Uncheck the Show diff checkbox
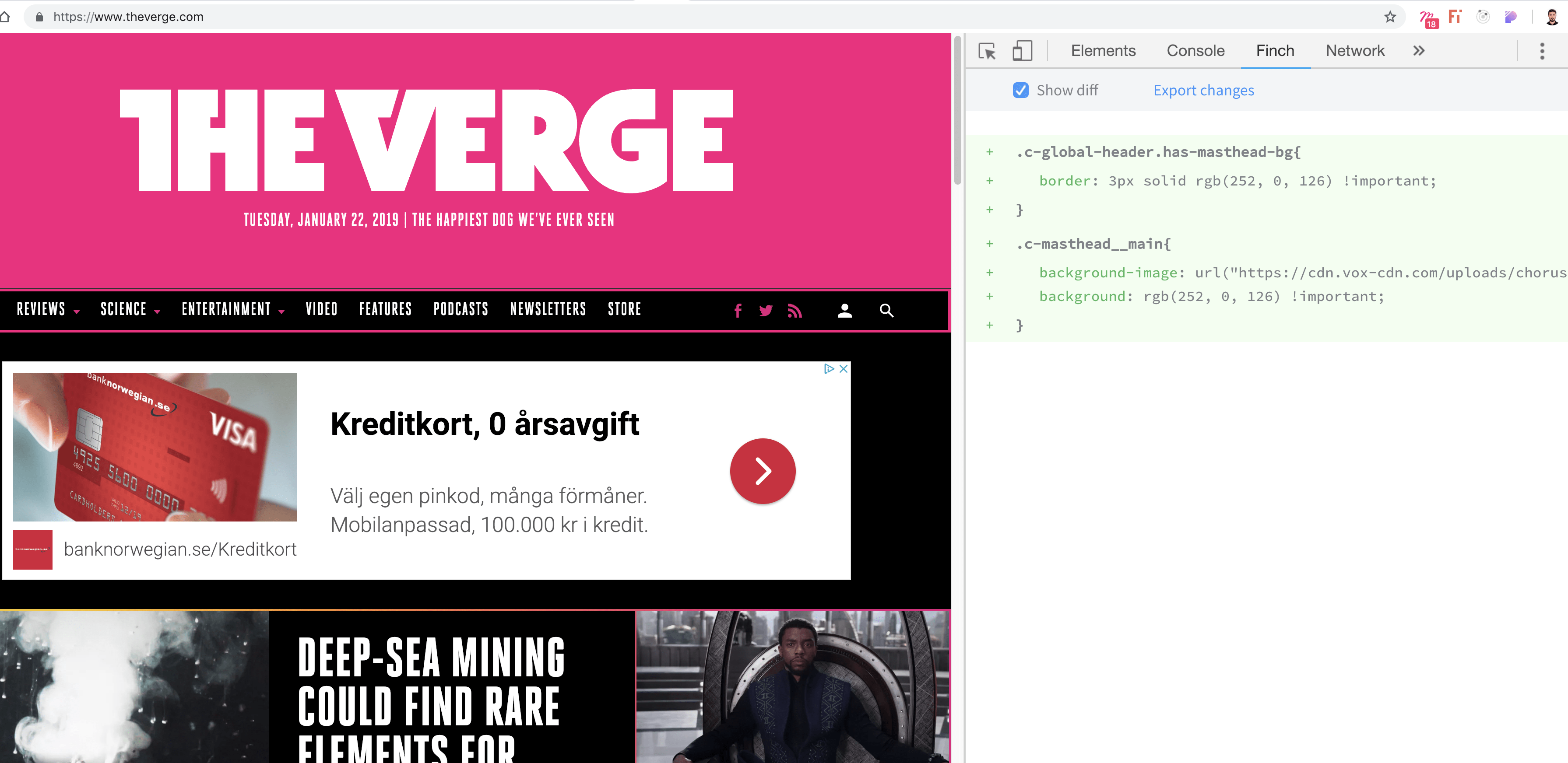This screenshot has height=763, width=1568. click(1021, 90)
